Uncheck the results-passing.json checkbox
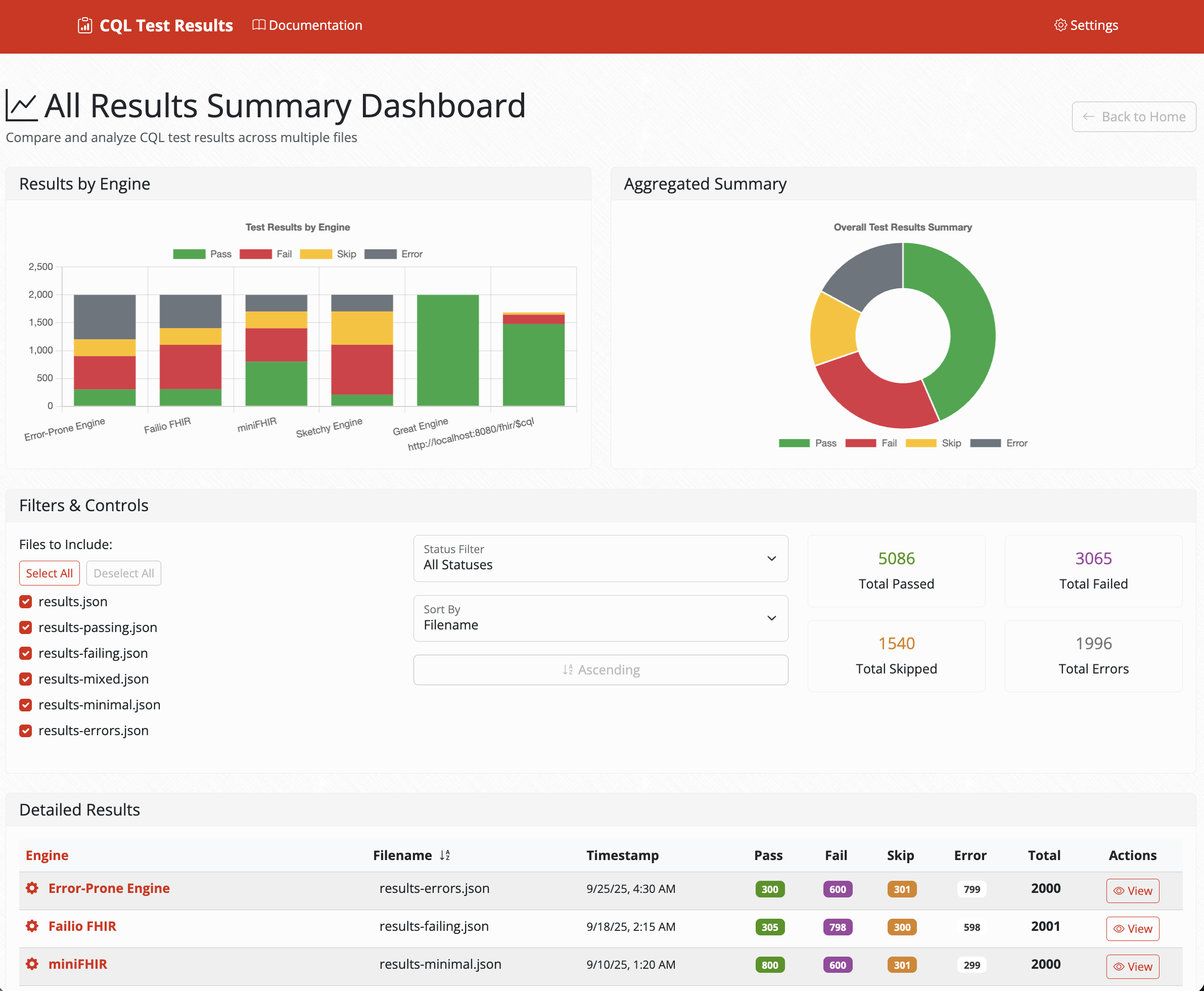 pyautogui.click(x=25, y=627)
